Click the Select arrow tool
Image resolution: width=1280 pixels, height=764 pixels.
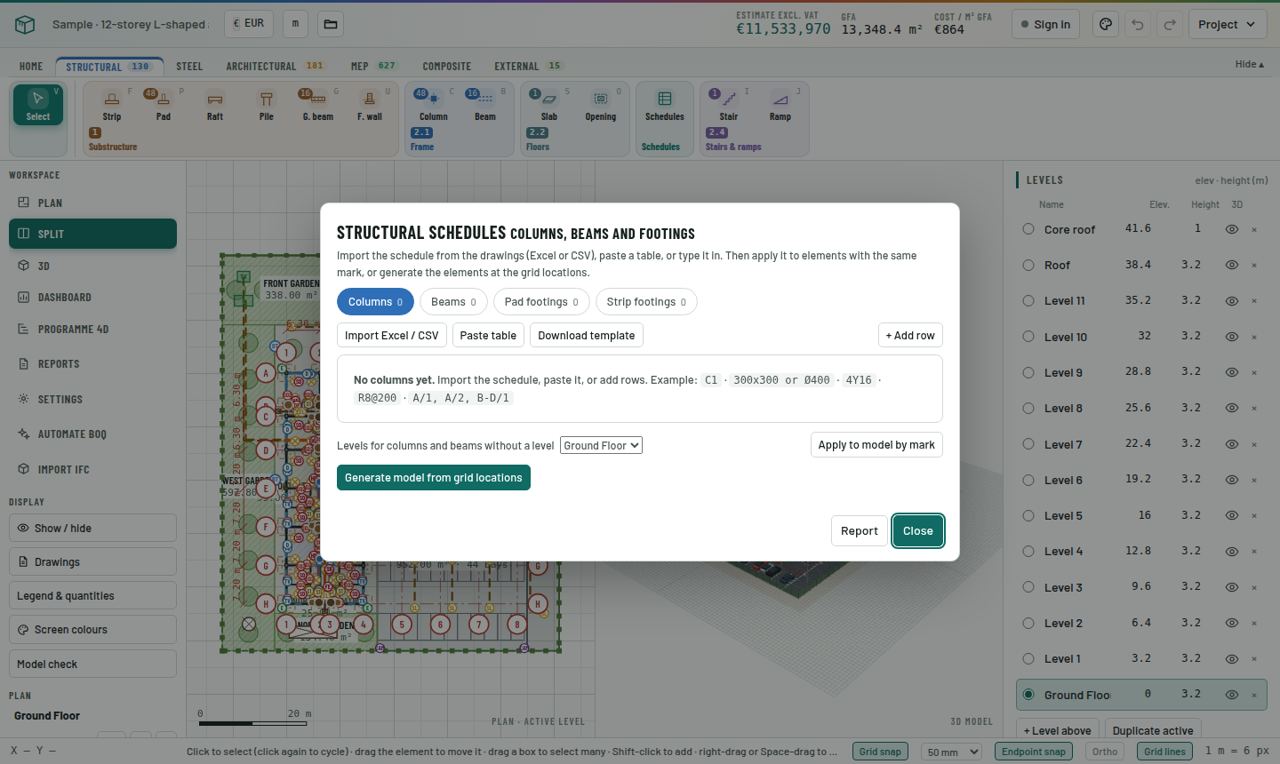coord(38,105)
